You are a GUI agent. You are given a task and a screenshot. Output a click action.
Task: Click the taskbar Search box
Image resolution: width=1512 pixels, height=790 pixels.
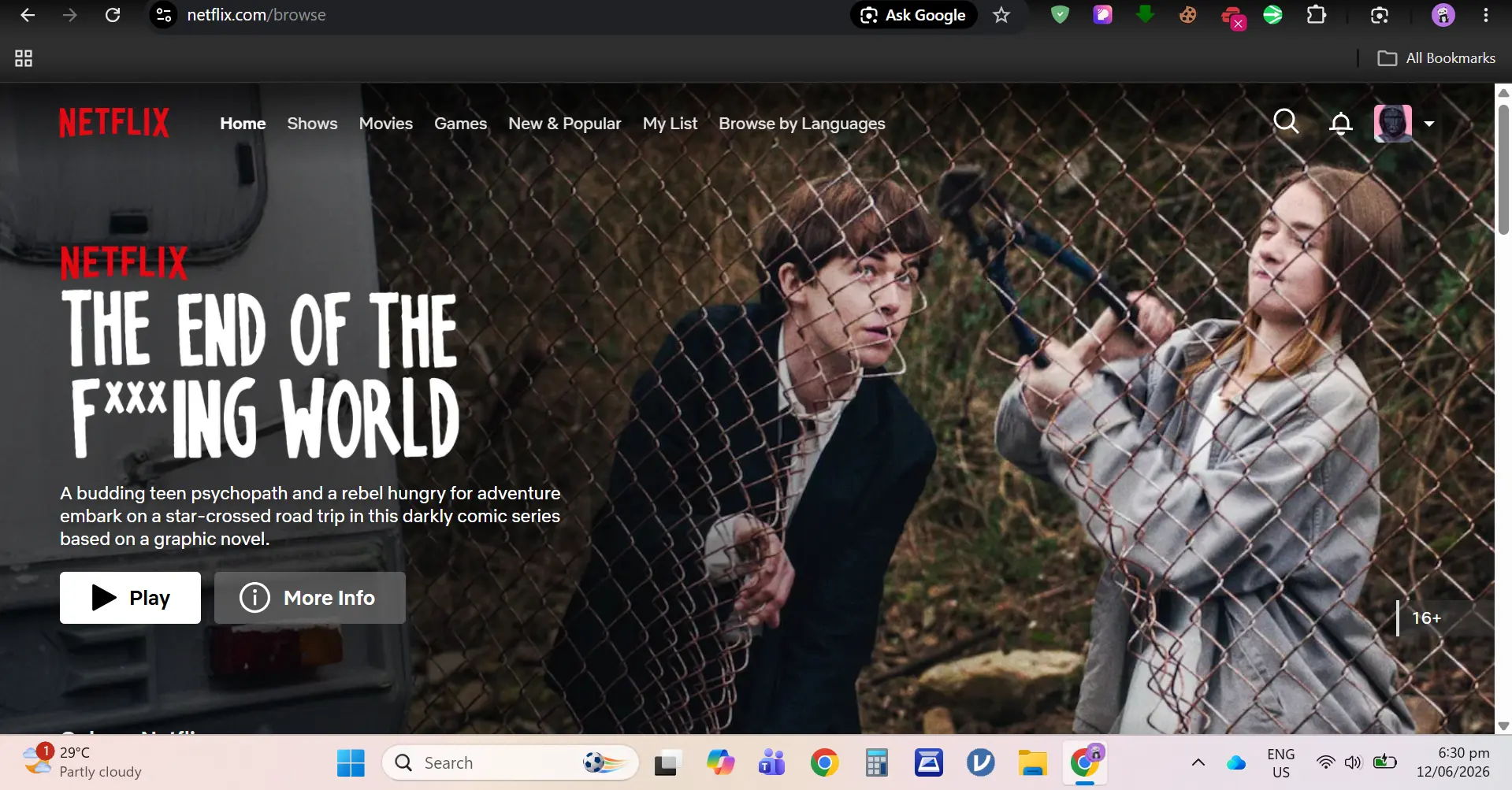(511, 763)
